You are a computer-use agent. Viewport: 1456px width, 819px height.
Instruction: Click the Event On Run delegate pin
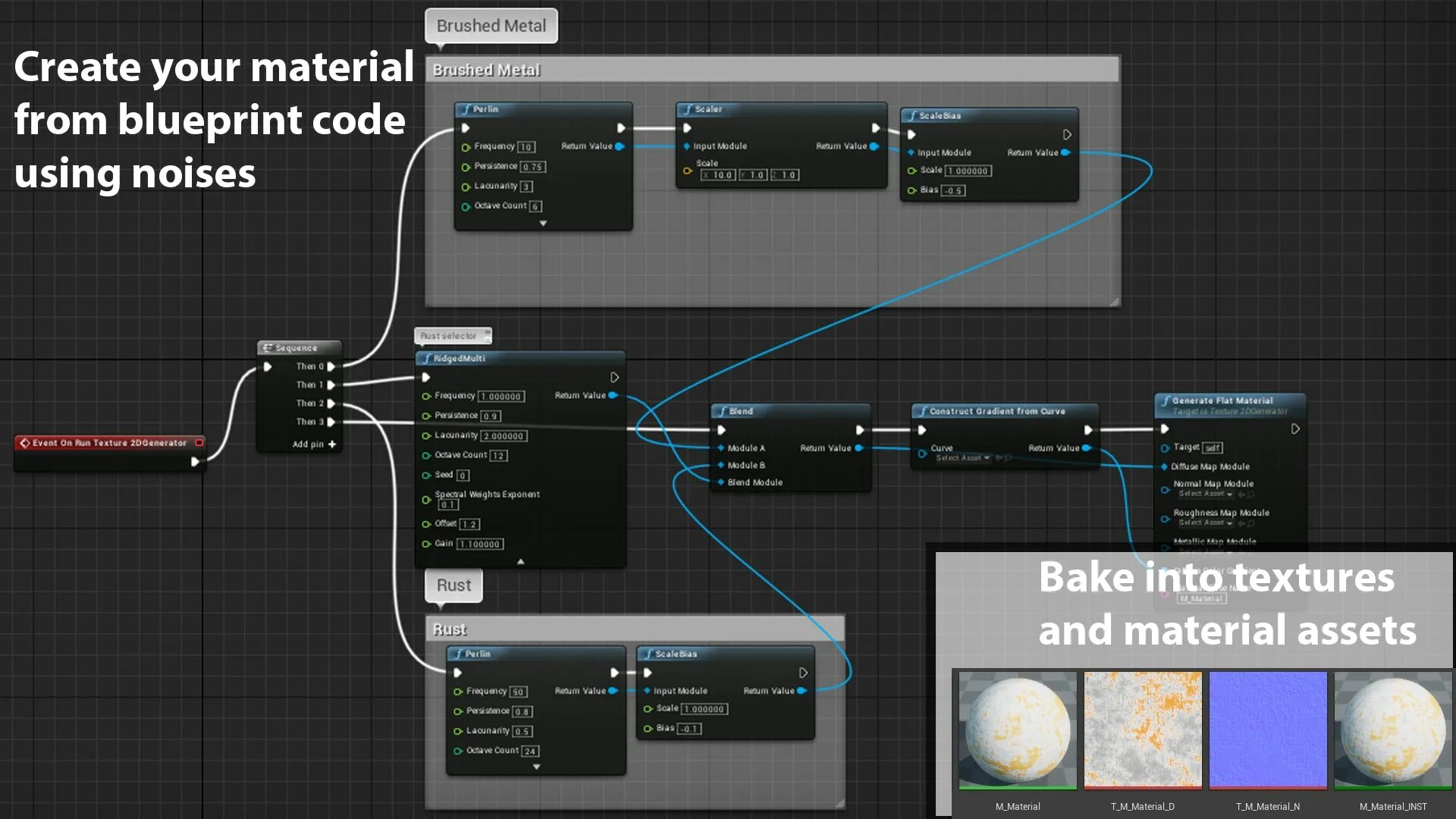point(199,443)
